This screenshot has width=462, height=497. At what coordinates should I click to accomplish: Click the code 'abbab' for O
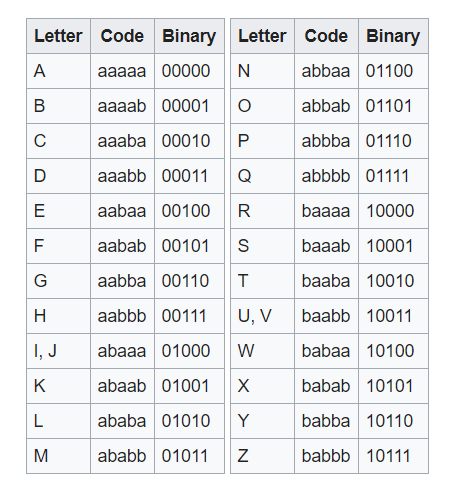326,106
